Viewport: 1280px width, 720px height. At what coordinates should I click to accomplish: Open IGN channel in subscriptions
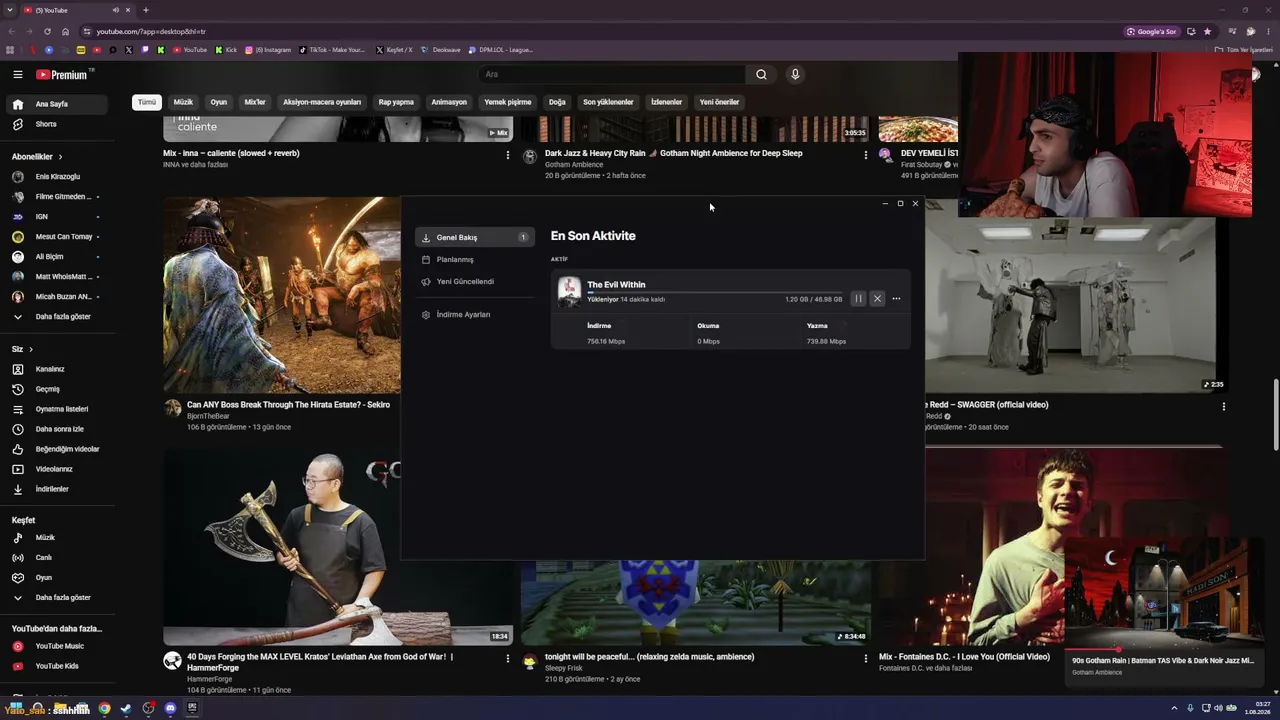pos(58,217)
